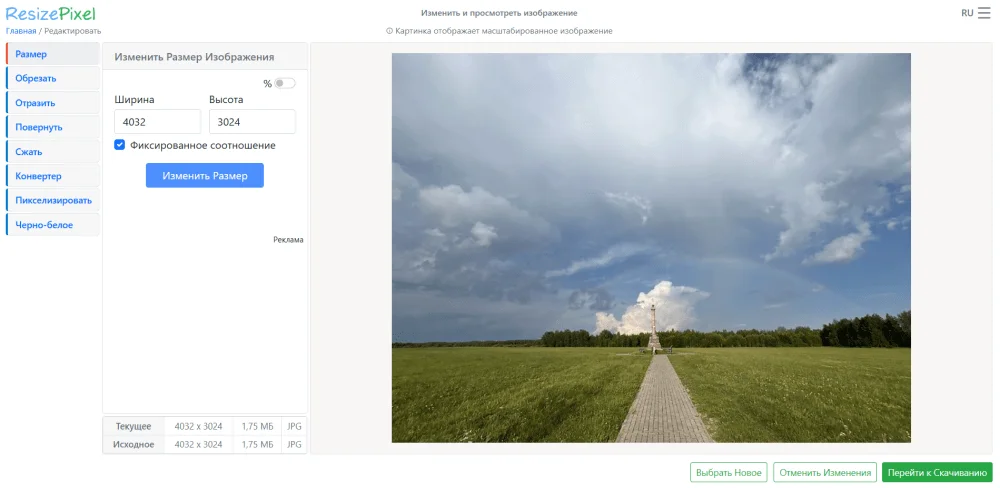
Task: Open the Конвертер tool
Action: (x=52, y=176)
